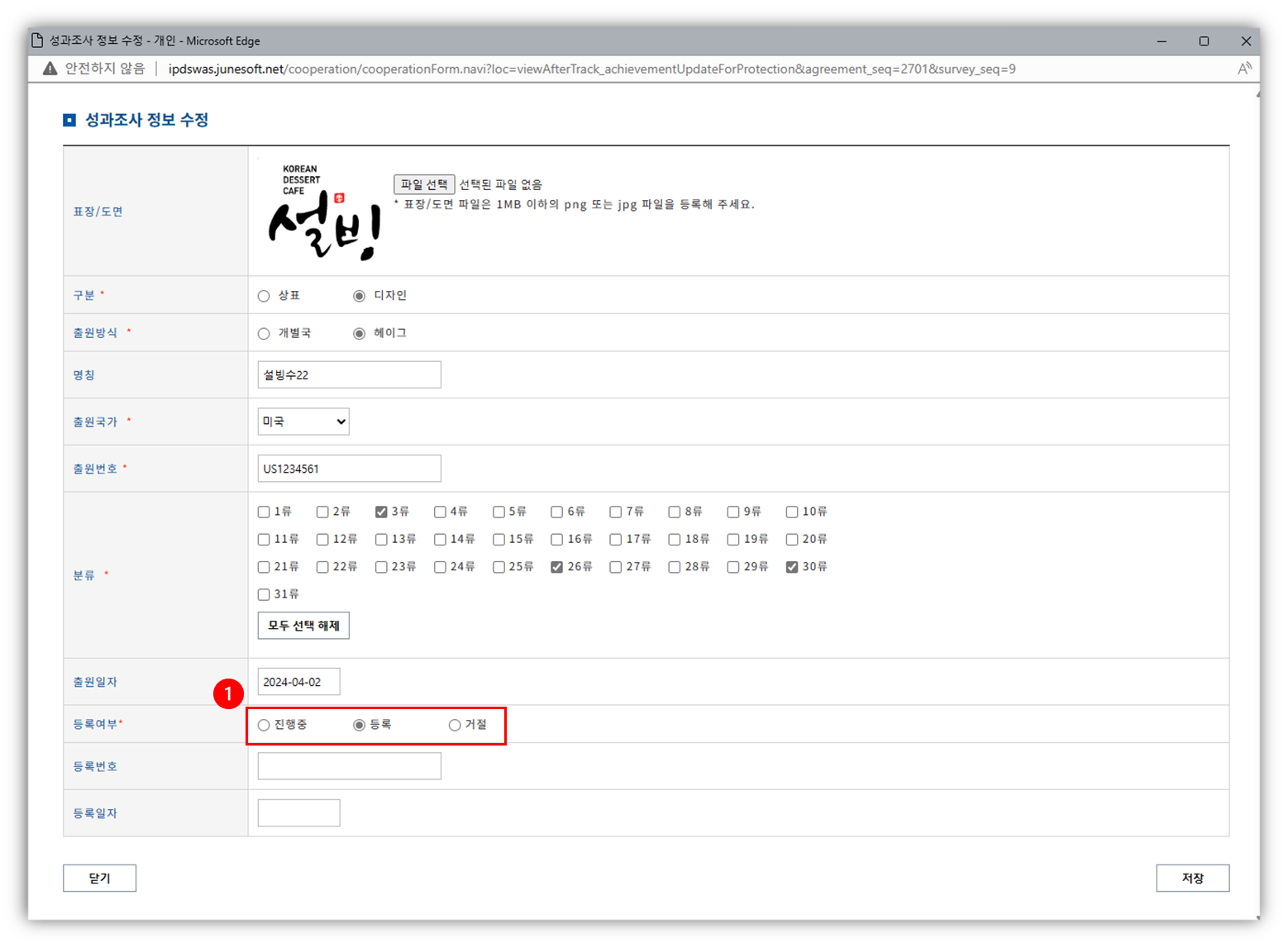Viewport: 1288px width, 948px height.
Task: Check the 25류 classification checkbox
Action: [499, 567]
